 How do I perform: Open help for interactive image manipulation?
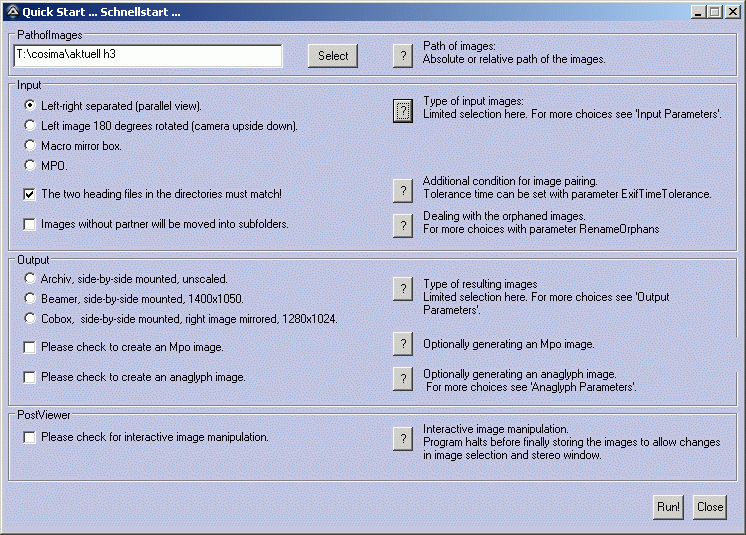(402, 438)
